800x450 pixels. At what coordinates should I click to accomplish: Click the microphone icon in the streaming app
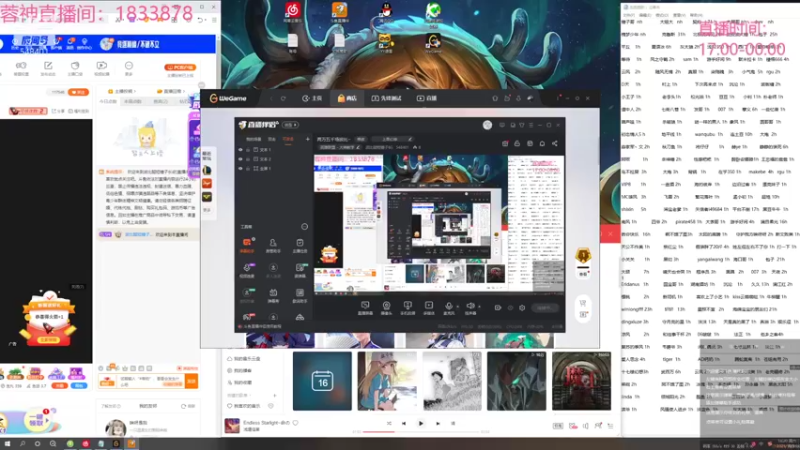pyautogui.click(x=448, y=306)
